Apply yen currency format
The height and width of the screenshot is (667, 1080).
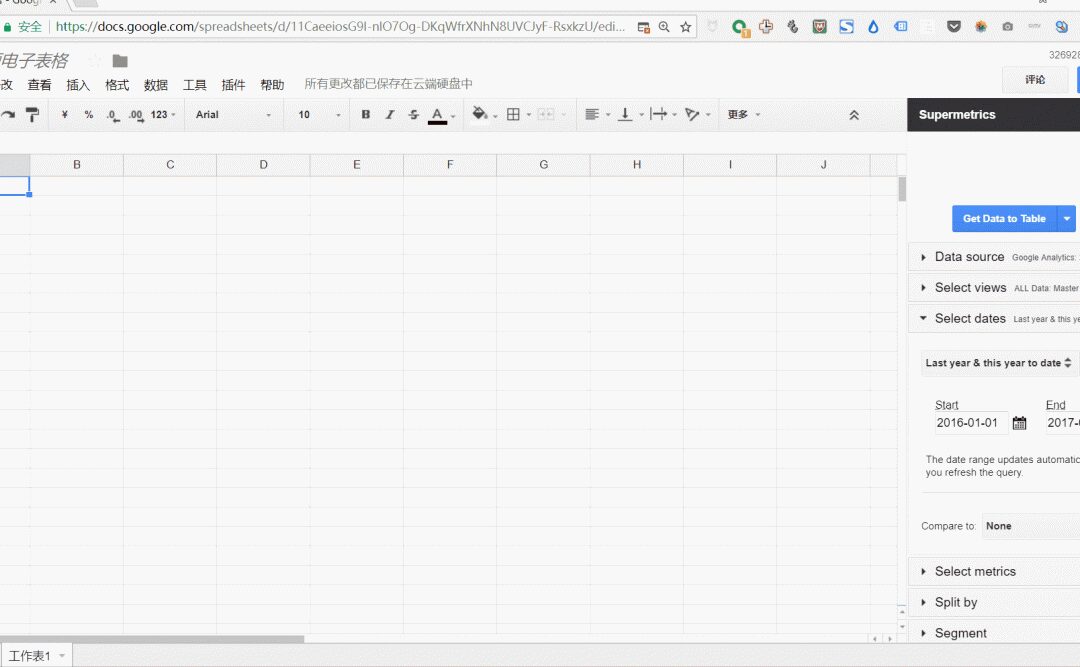[65, 114]
